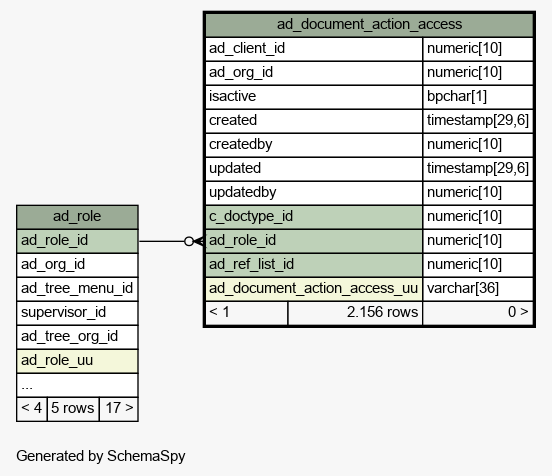The height and width of the screenshot is (476, 552).
Task: Click the ad_document_action_access_uu column
Action: click(314, 289)
